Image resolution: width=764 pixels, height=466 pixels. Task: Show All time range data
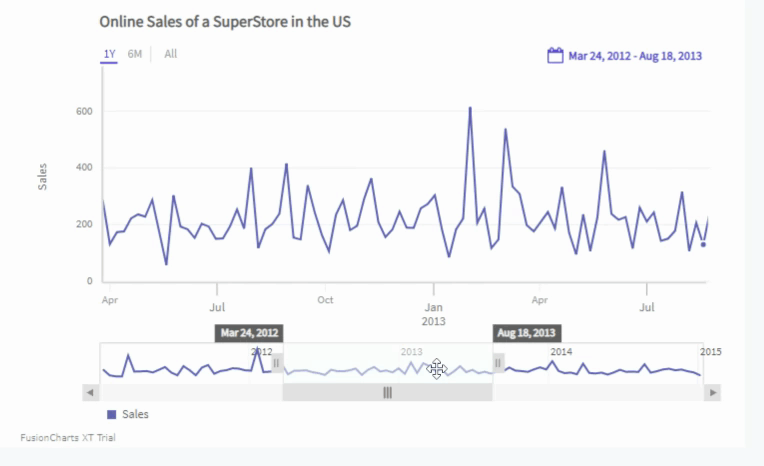[171, 54]
